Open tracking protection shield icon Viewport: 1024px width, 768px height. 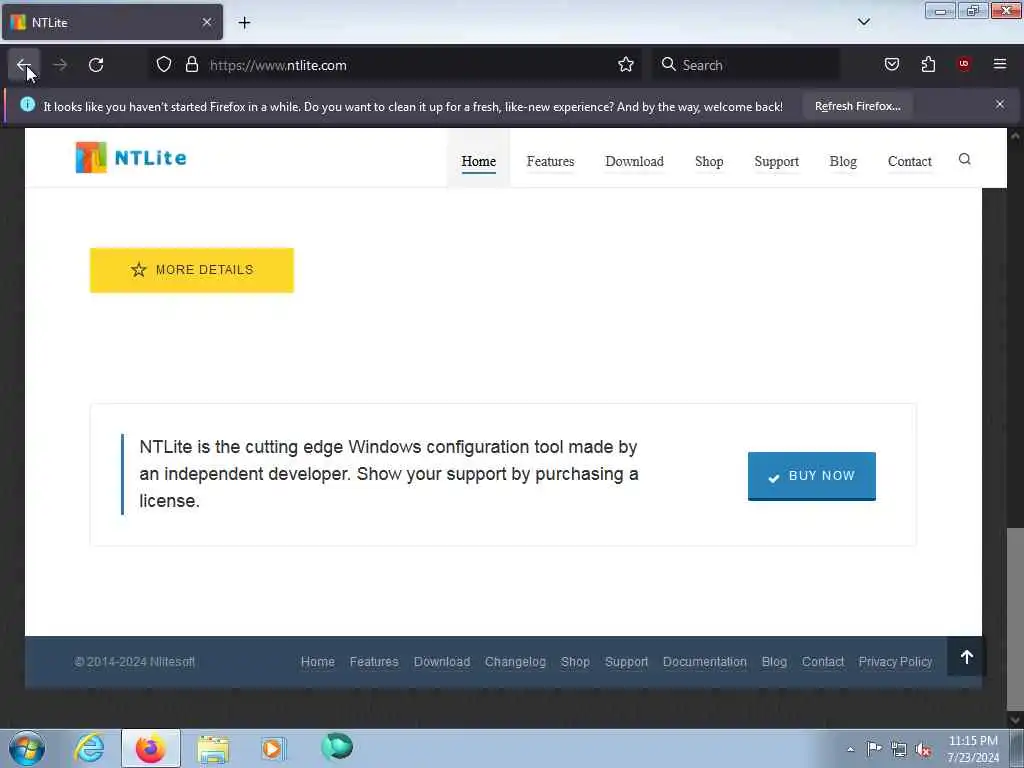click(x=164, y=65)
